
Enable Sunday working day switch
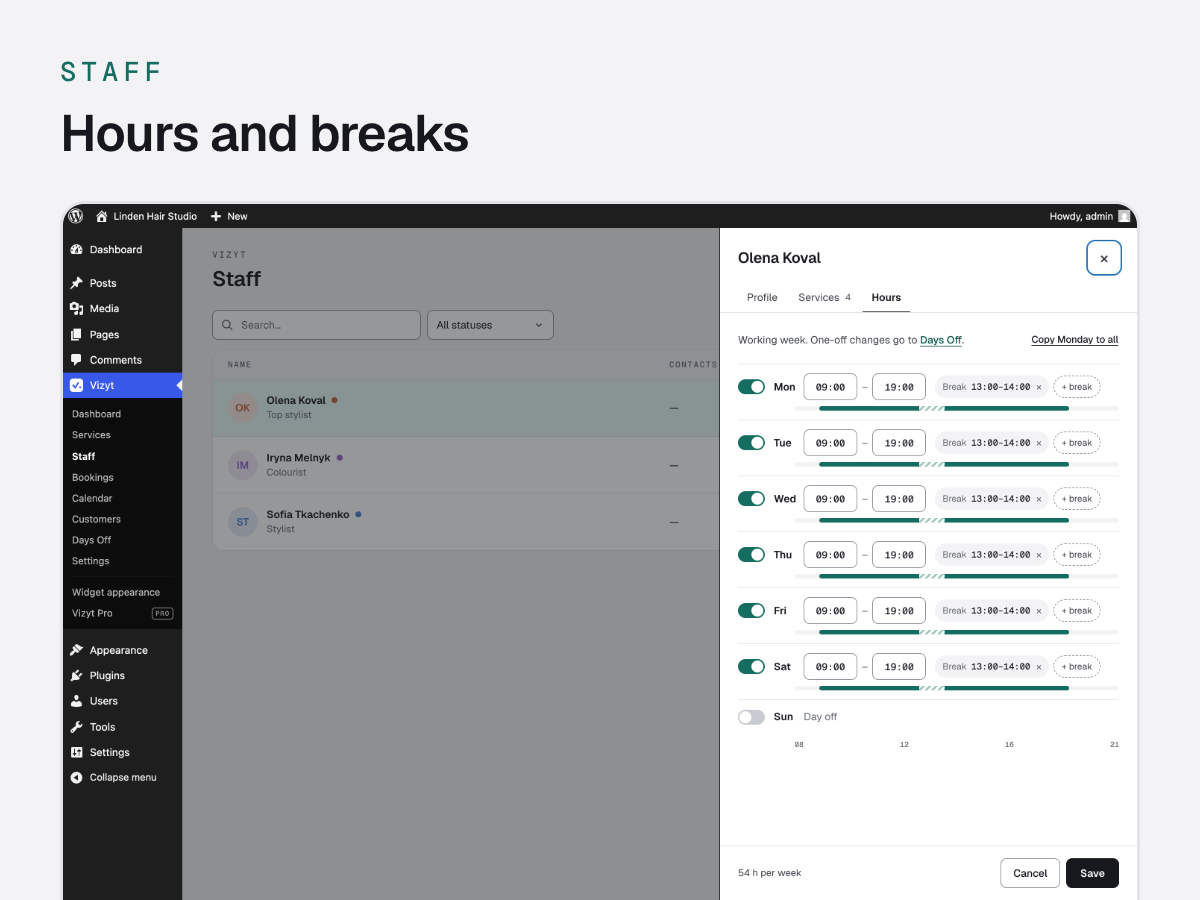point(751,717)
